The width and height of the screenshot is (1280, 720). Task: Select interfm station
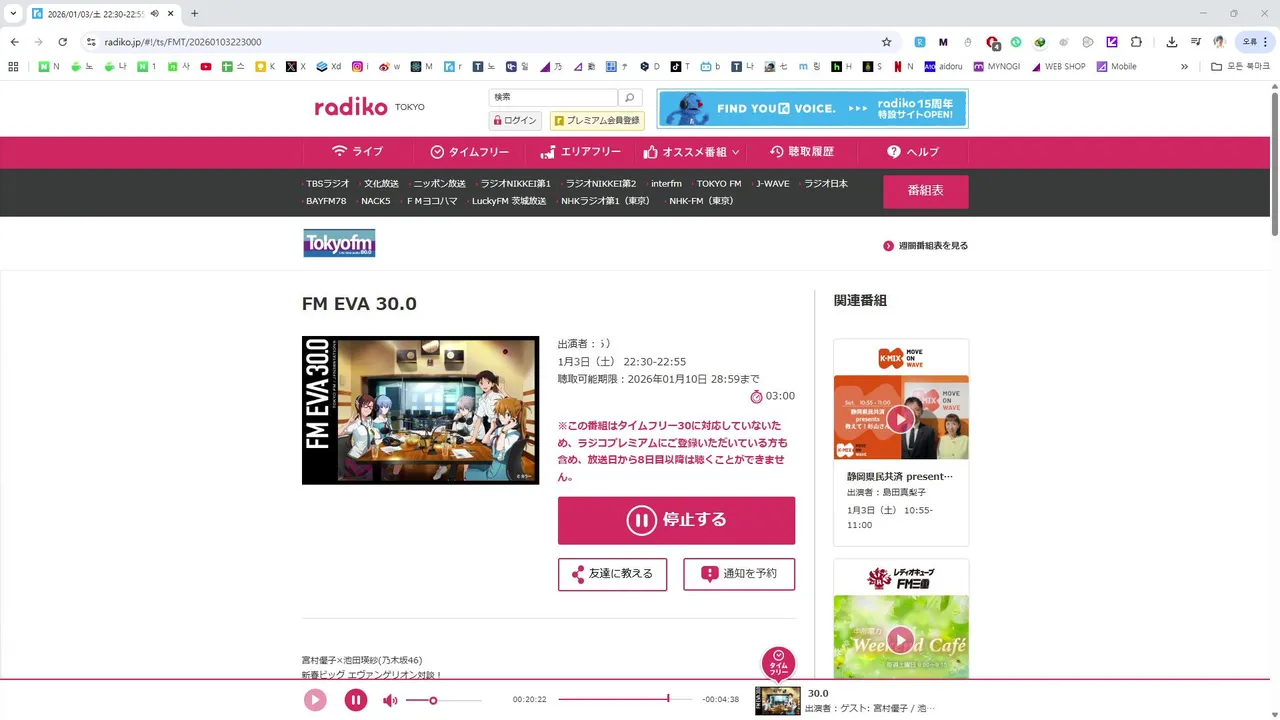coord(666,184)
